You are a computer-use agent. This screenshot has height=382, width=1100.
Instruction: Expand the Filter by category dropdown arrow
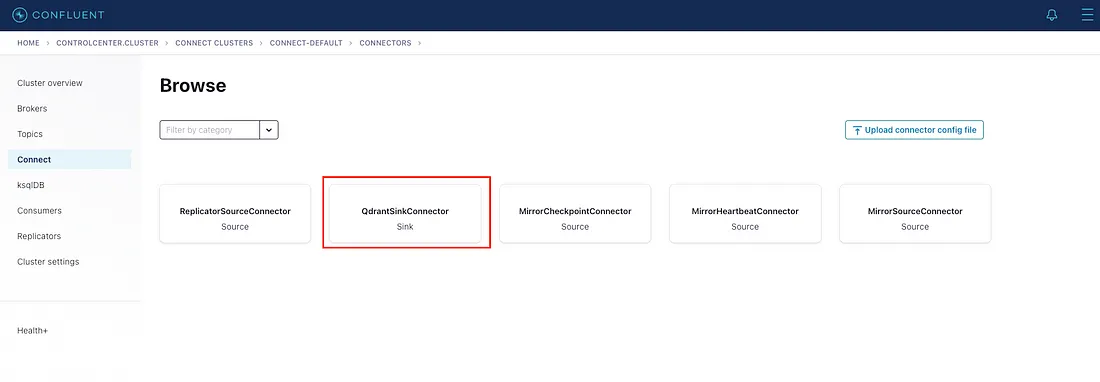269,130
